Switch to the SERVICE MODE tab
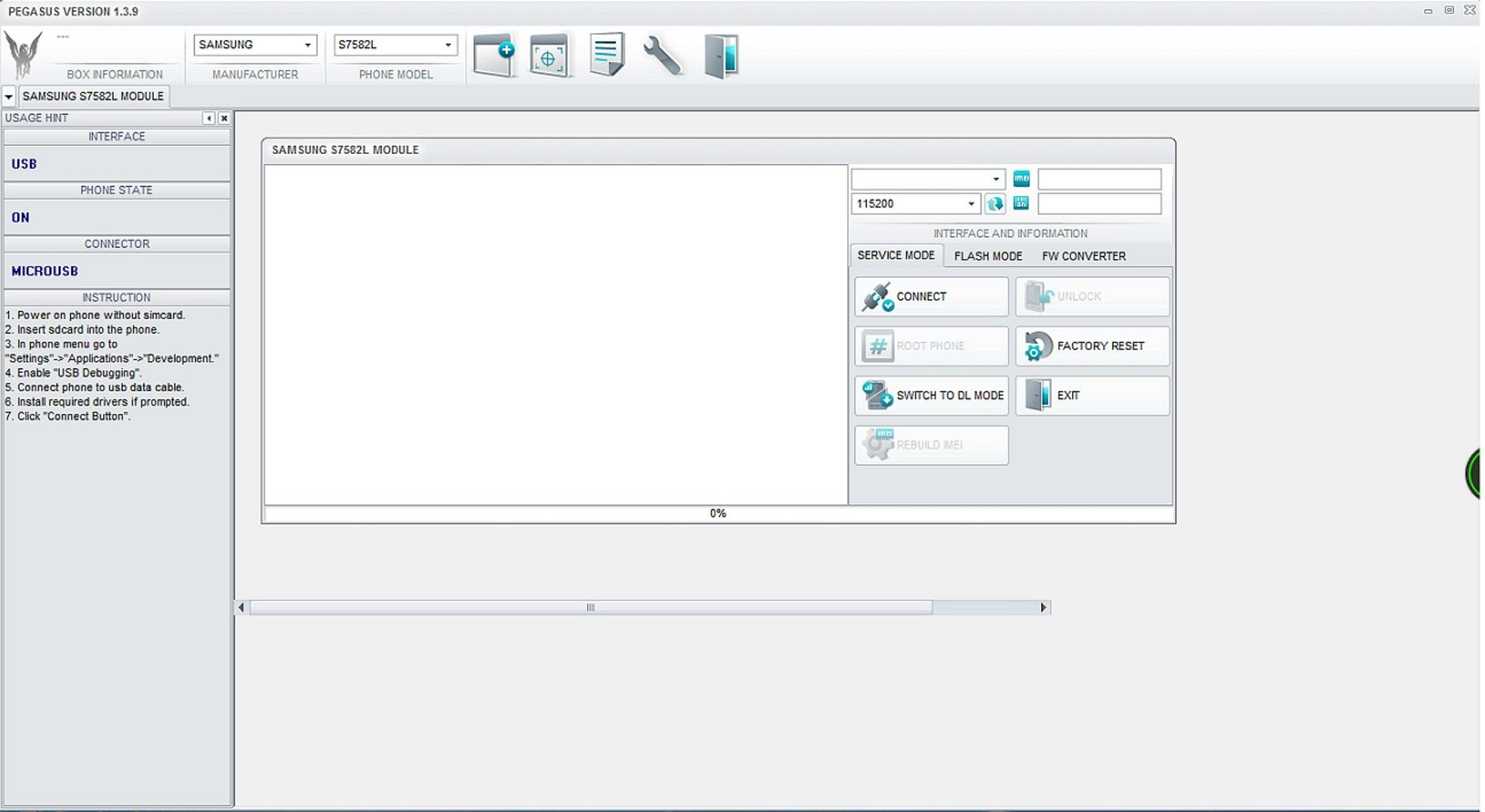 [x=896, y=255]
